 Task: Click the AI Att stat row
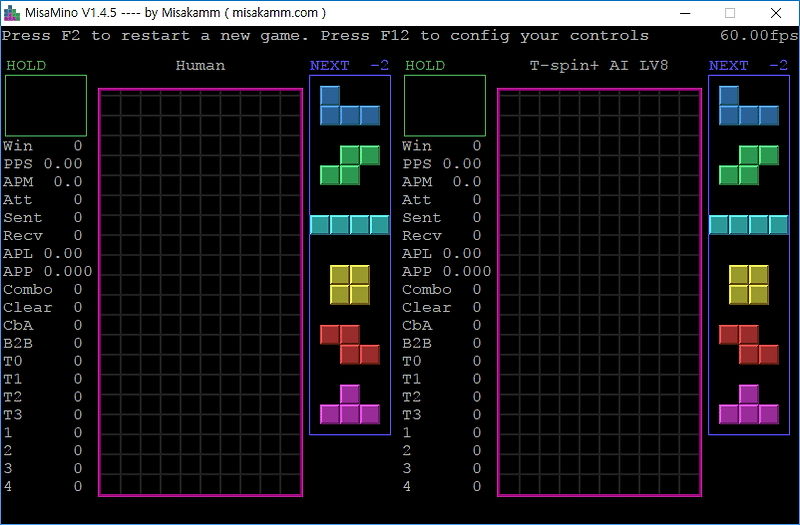(x=442, y=199)
